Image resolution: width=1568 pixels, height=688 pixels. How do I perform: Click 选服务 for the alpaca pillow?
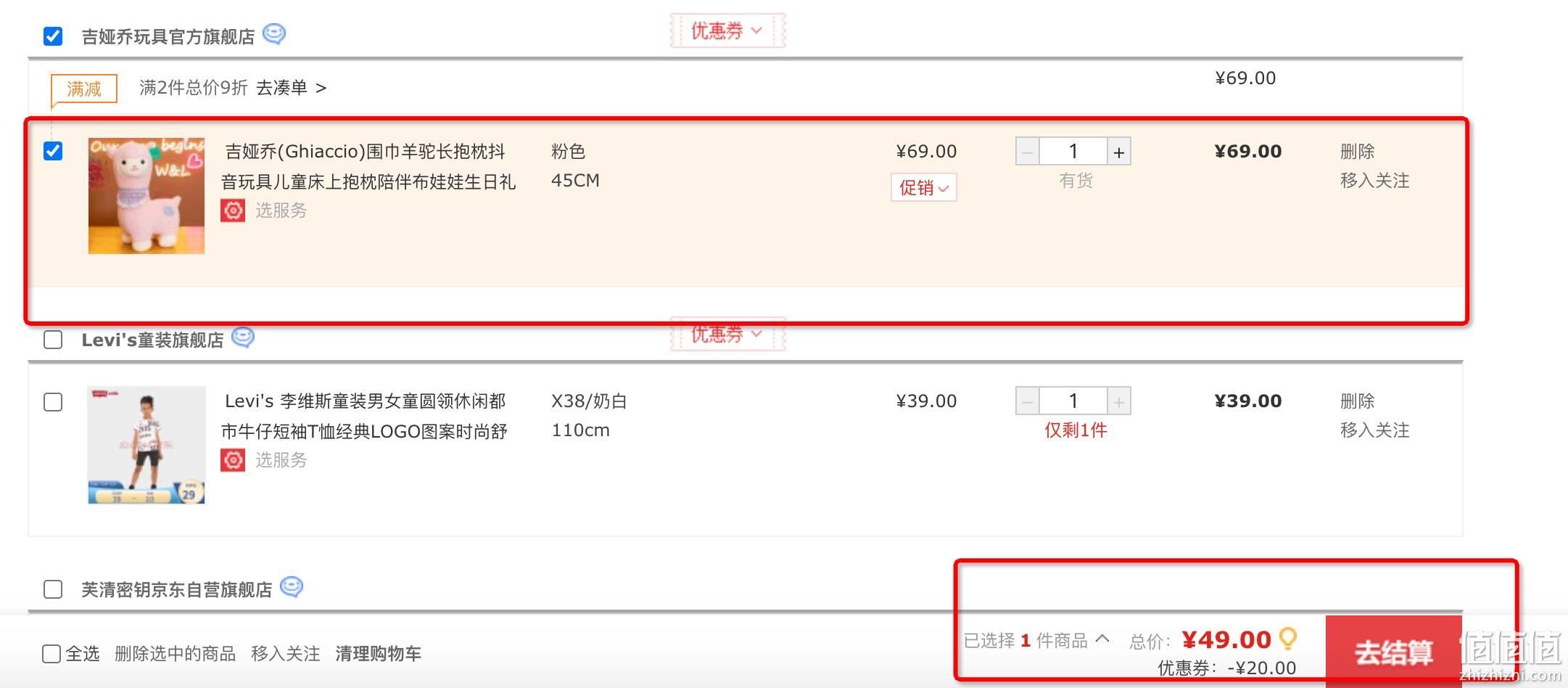[281, 210]
